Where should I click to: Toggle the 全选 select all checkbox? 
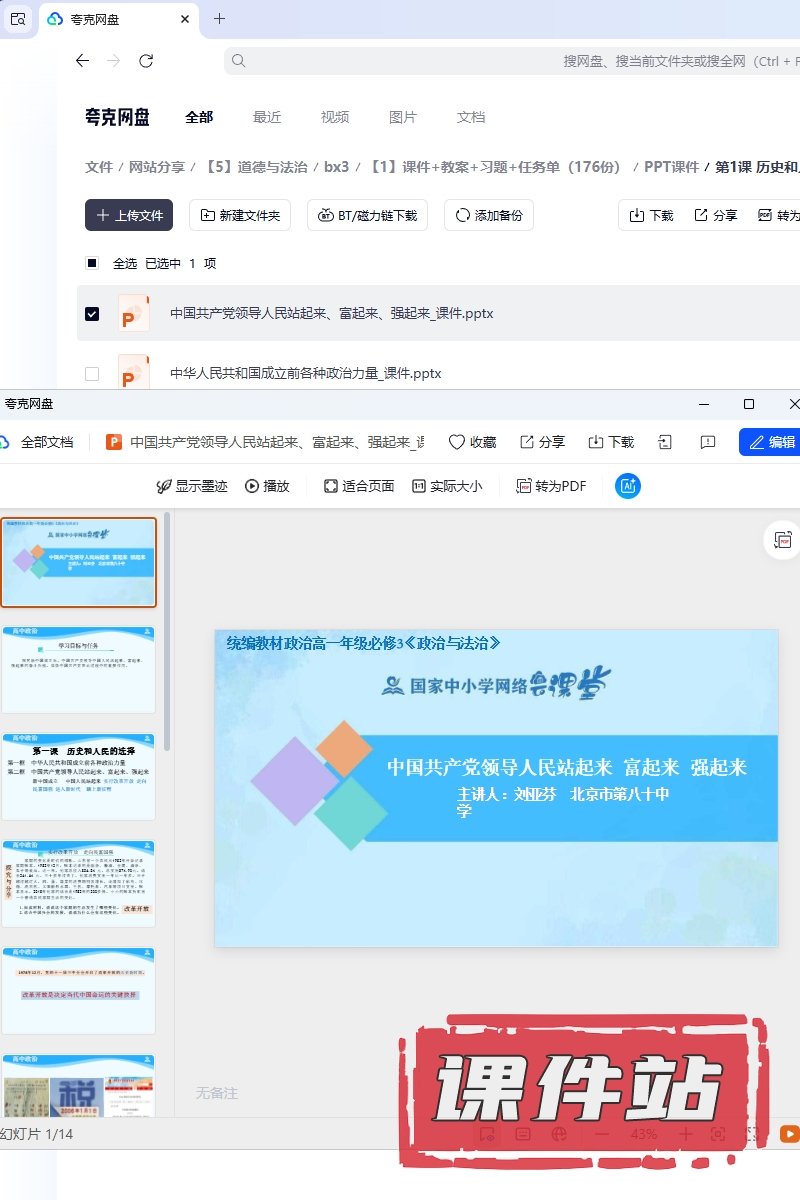[92, 264]
